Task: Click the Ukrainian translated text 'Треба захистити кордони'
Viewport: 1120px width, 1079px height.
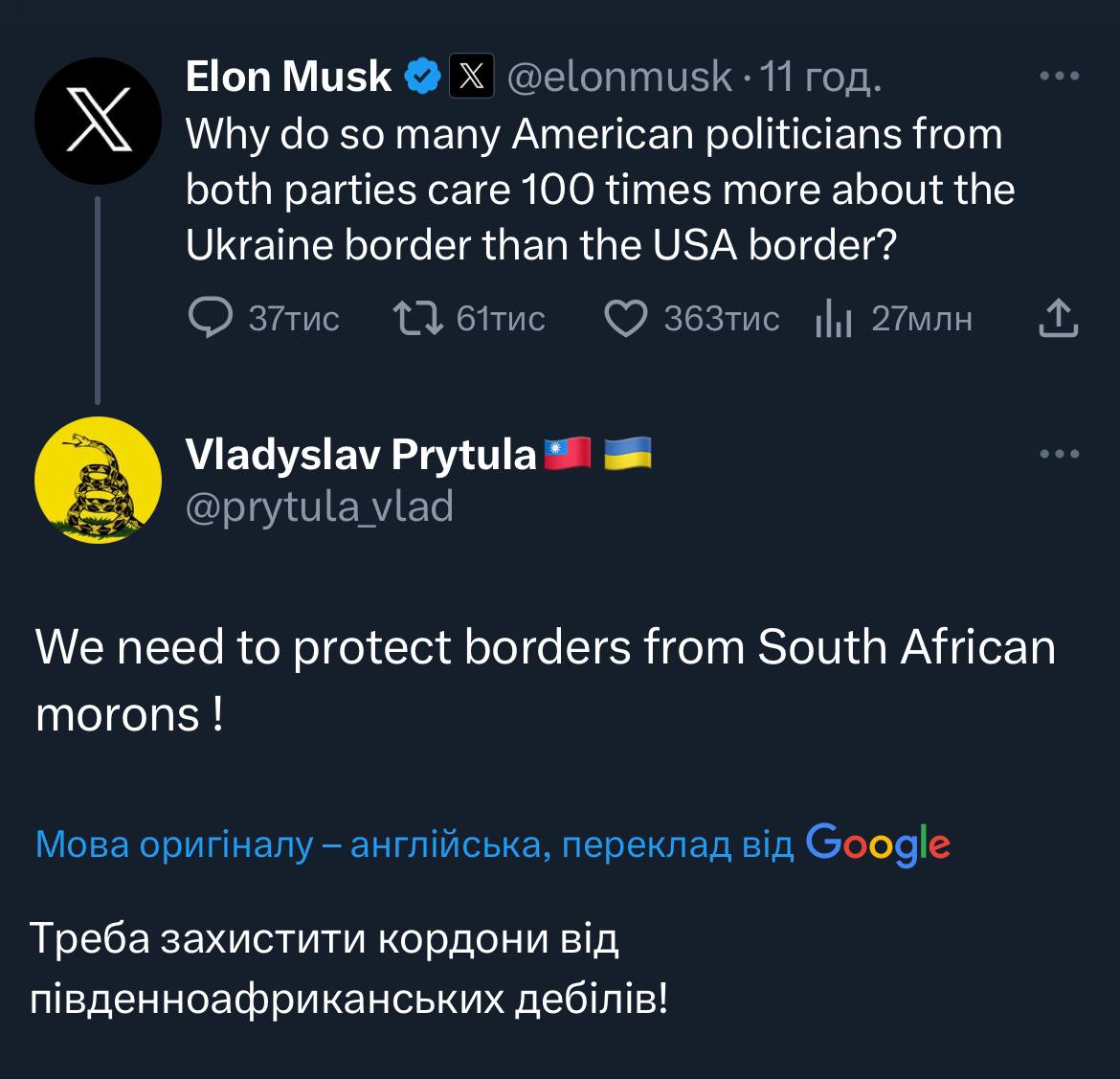Action: pos(325,939)
